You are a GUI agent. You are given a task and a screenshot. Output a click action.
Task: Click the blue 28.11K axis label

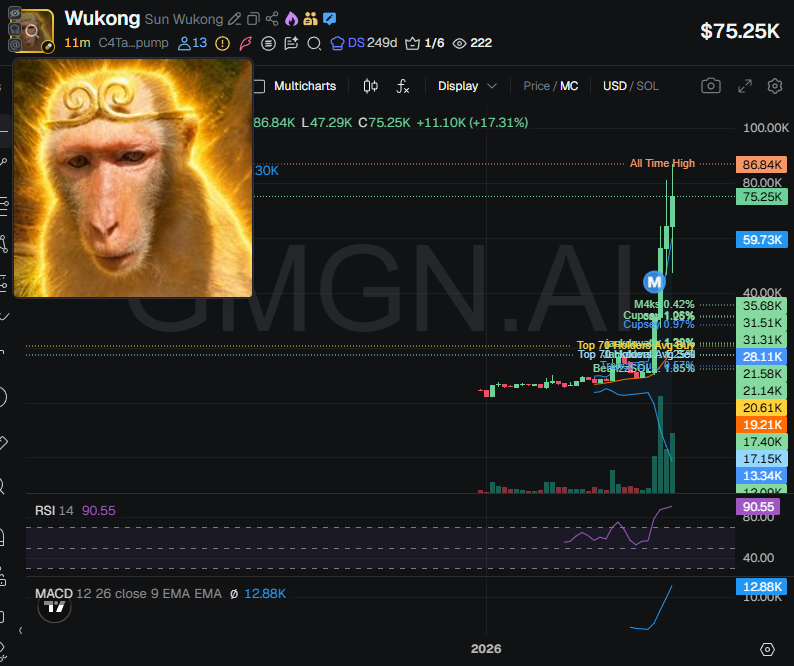tap(762, 356)
